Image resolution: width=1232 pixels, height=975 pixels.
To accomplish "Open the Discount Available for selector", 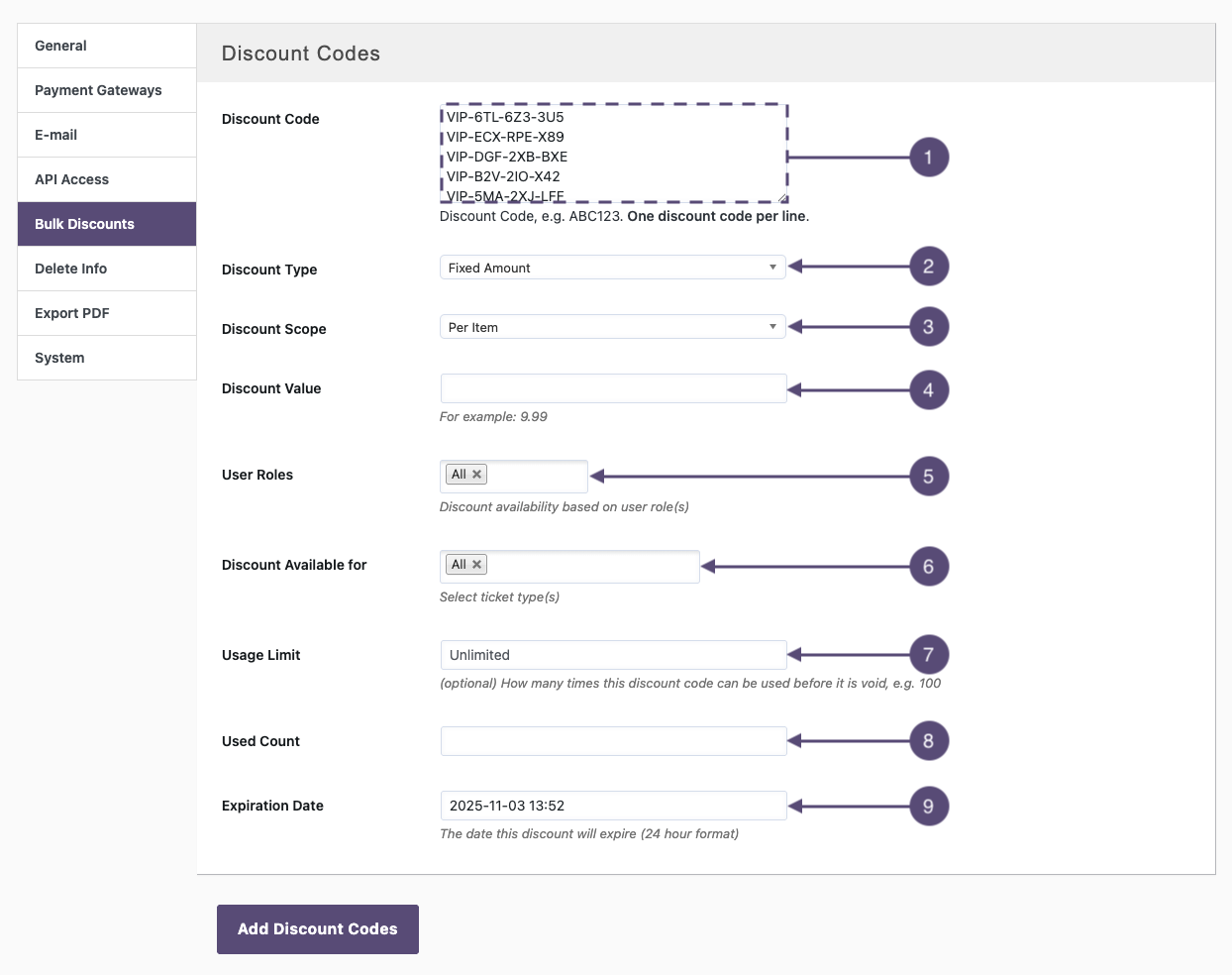I will [x=592, y=566].
